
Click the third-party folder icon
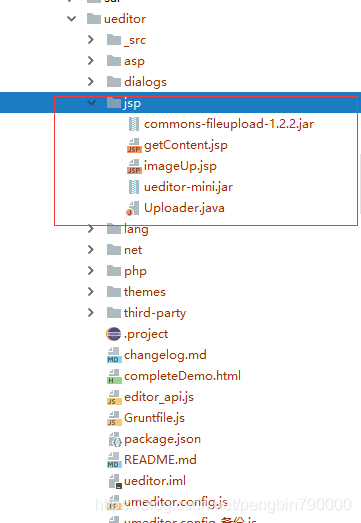(x=114, y=313)
